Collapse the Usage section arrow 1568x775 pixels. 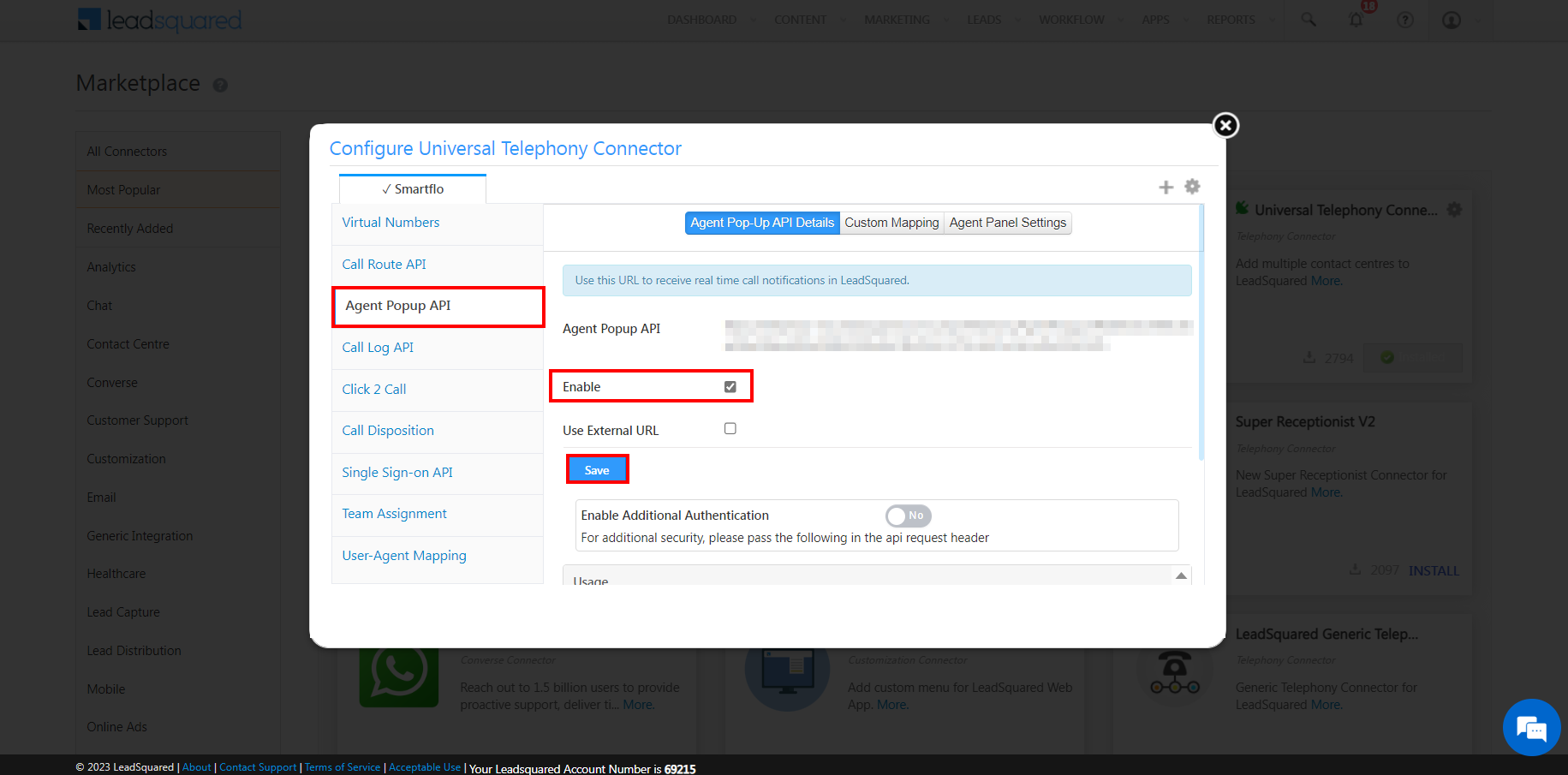point(1181,575)
